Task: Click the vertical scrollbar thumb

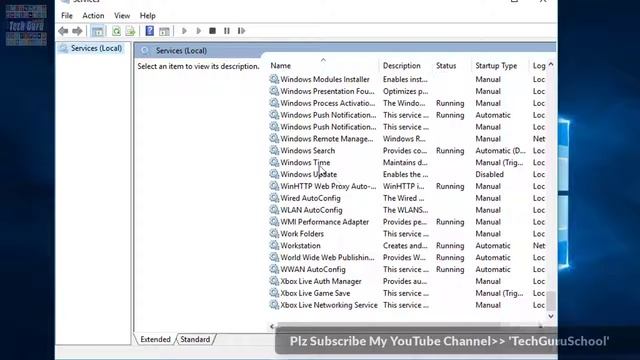Action: 551,301
